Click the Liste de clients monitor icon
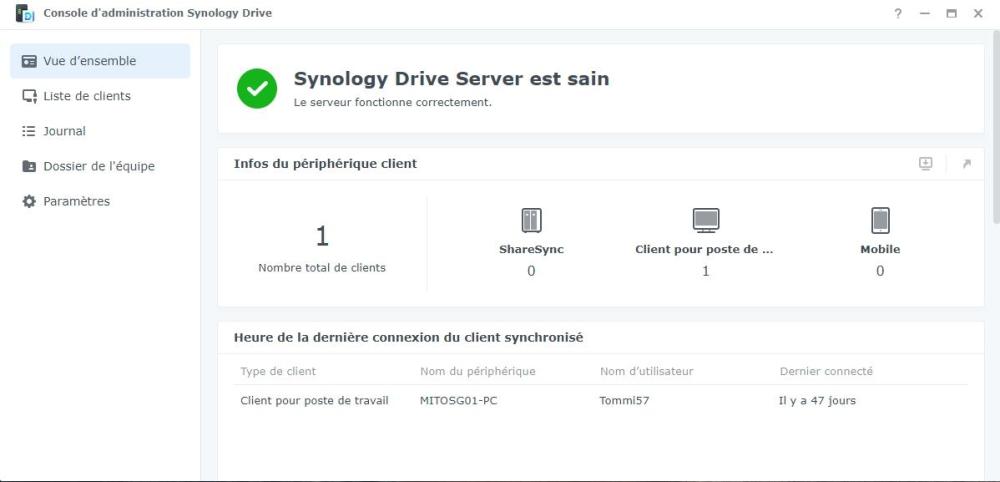Image resolution: width=1000 pixels, height=482 pixels. point(29,96)
